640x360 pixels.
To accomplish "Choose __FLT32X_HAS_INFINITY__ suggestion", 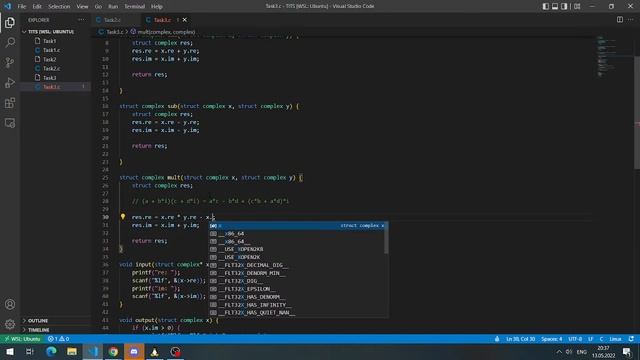I will point(297,305).
